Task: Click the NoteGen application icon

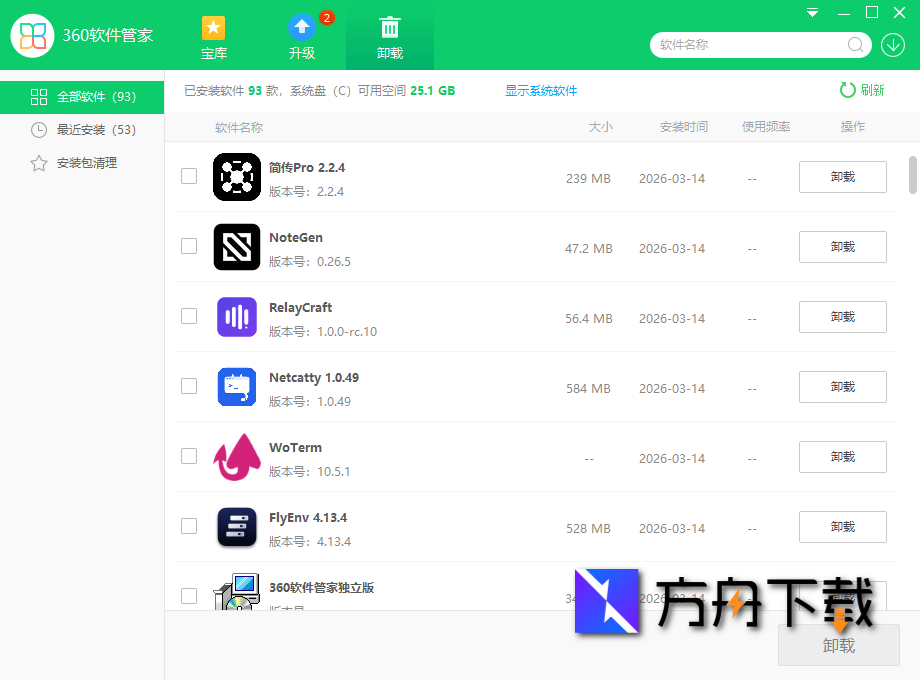Action: tap(237, 247)
